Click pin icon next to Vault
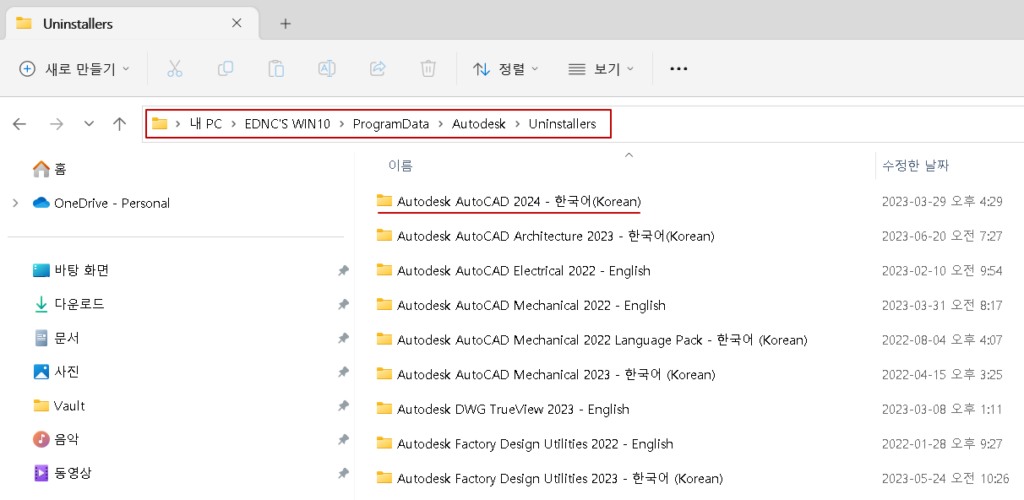Screen dimensions: 1024x500 (x=343, y=406)
